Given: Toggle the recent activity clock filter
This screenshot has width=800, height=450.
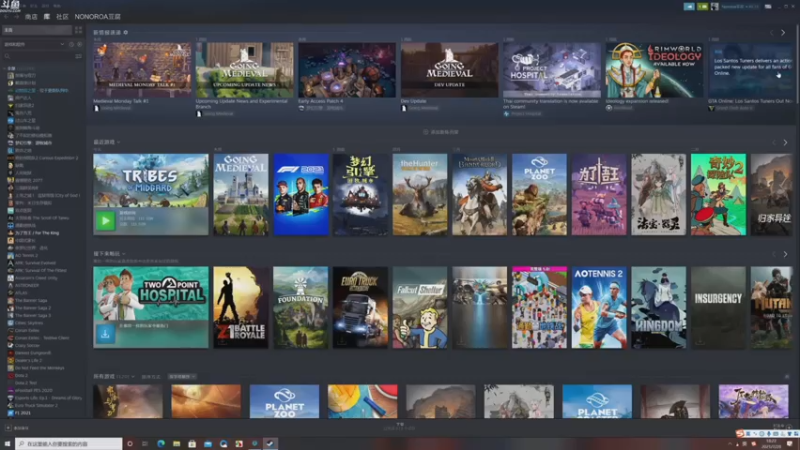Looking at the screenshot, I should pos(71,44).
